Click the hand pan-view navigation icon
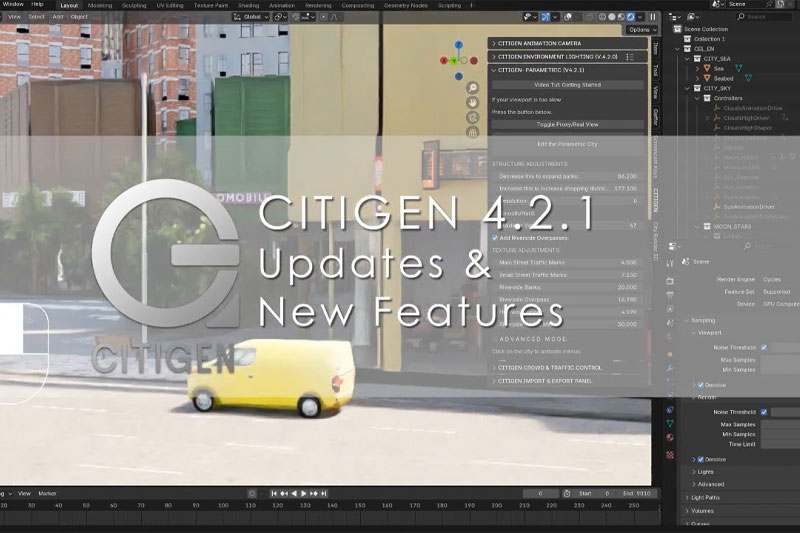The image size is (800, 533). [x=472, y=103]
